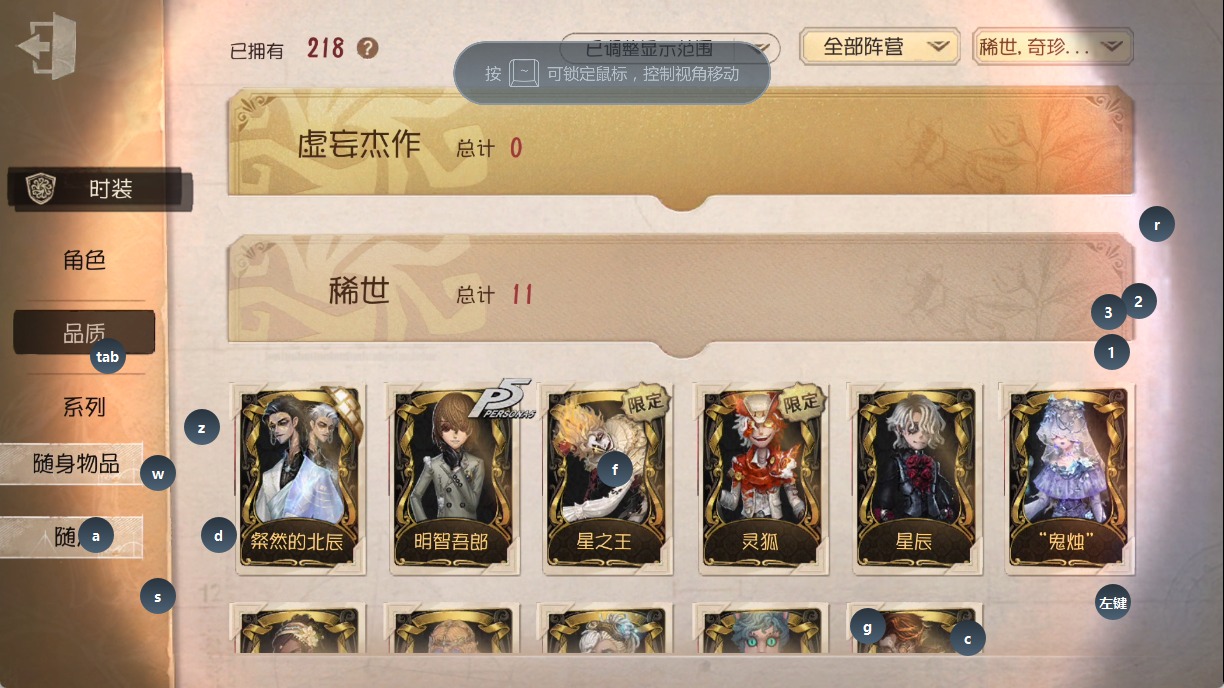Expand the 虚妄杰作 section banner
The height and width of the screenshot is (688, 1224).
tap(681, 147)
